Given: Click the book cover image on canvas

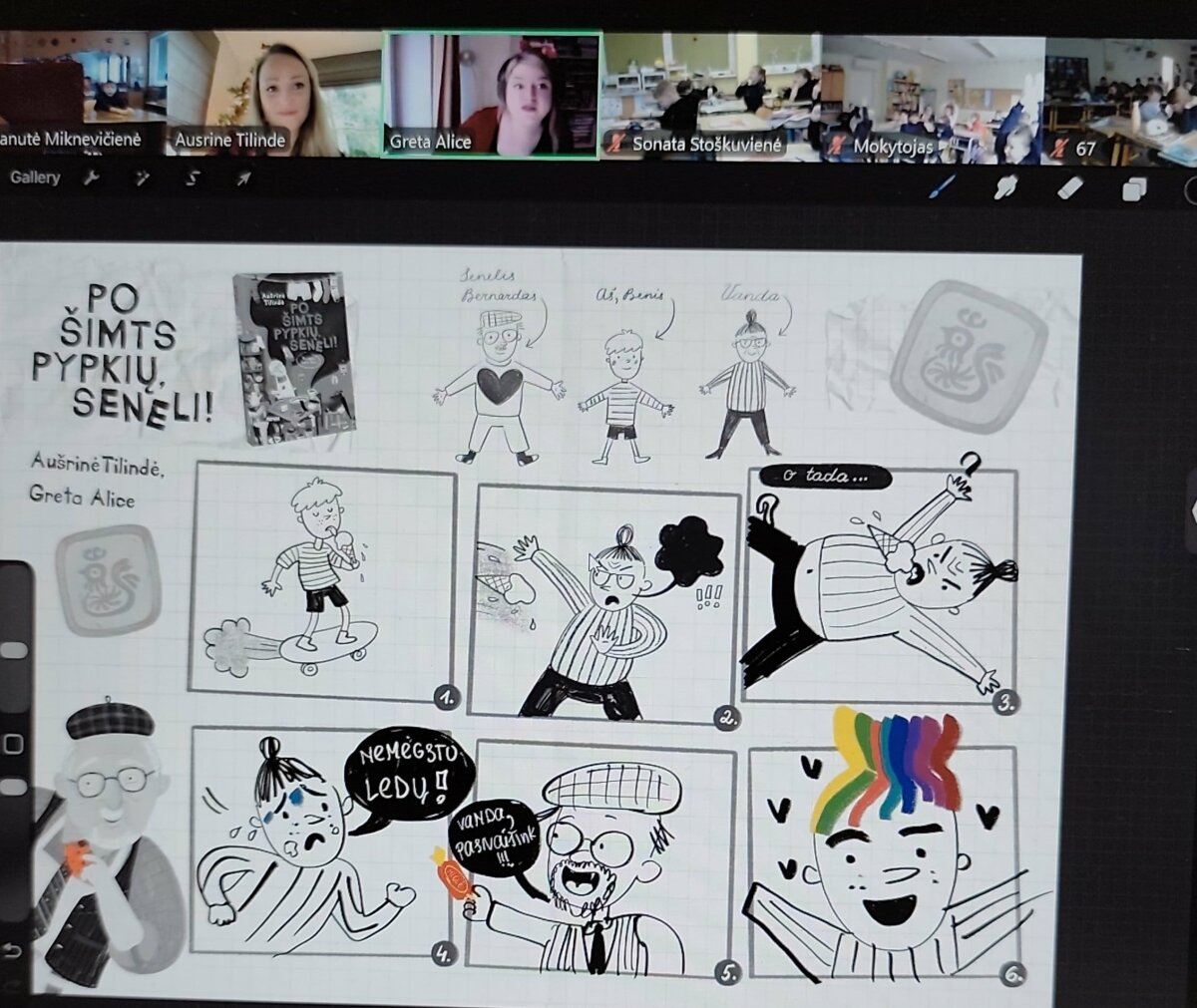Looking at the screenshot, I should click(293, 359).
